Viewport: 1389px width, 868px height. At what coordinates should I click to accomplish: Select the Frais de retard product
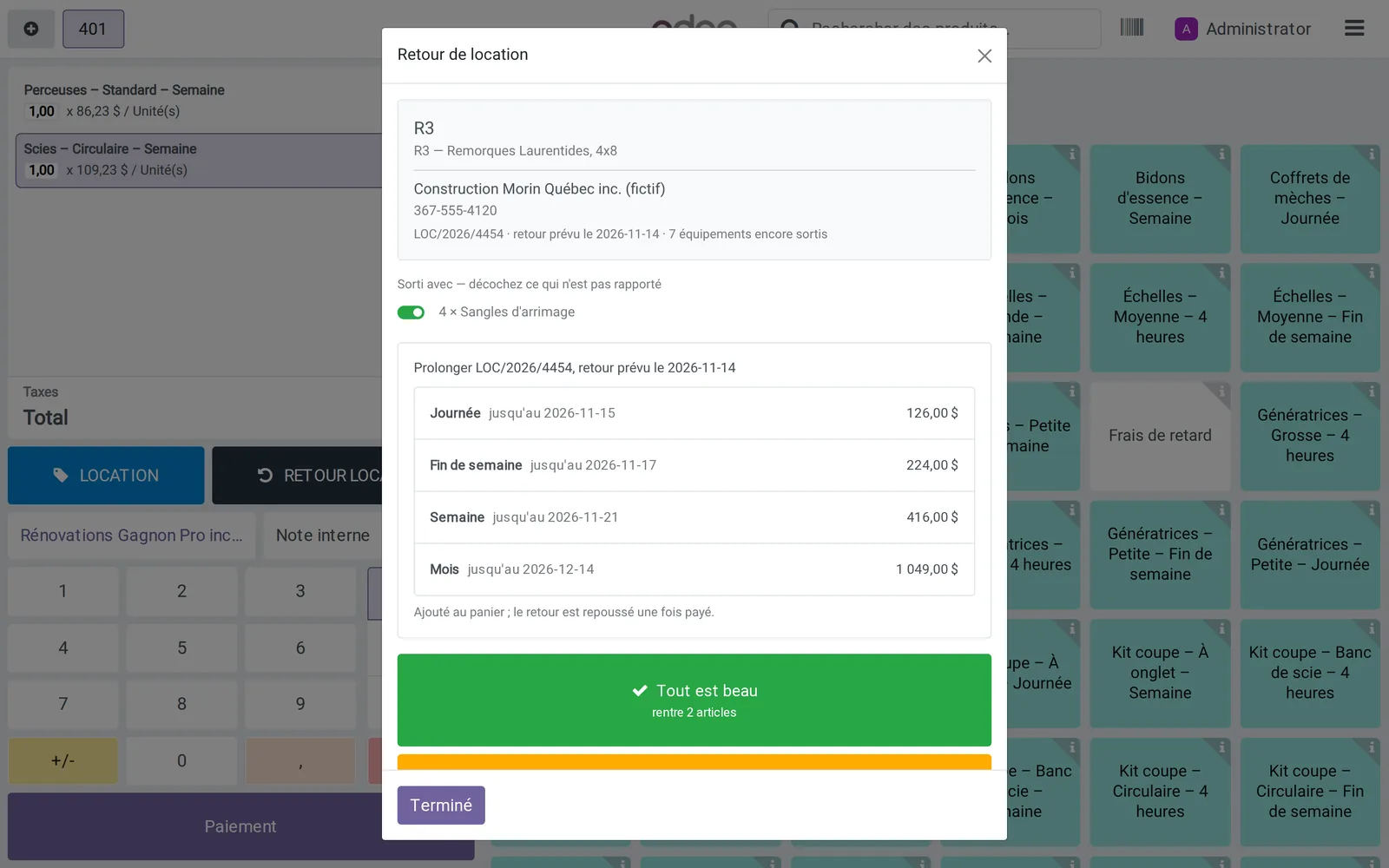(1160, 436)
